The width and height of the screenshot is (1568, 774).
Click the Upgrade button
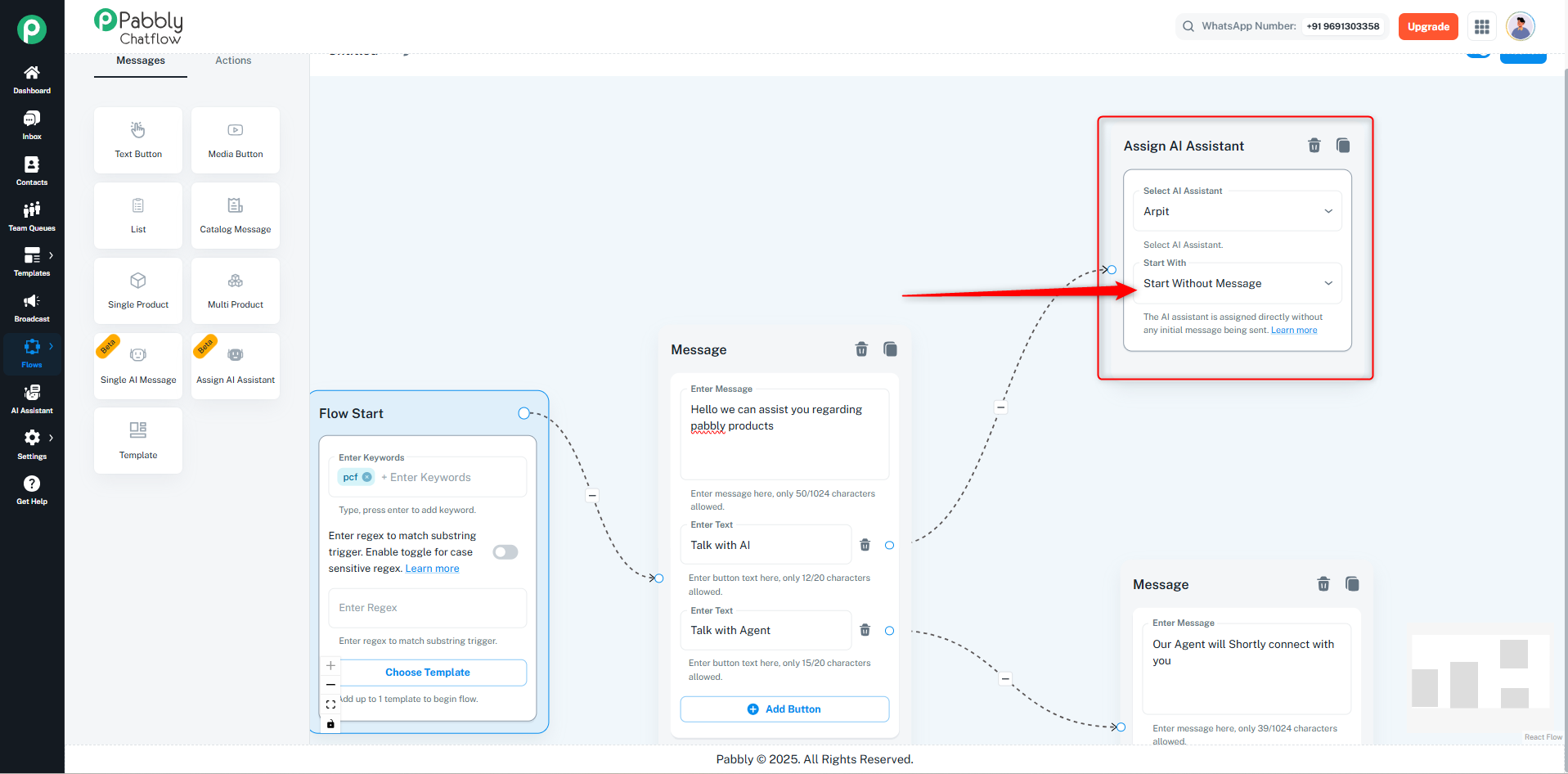1428,27
